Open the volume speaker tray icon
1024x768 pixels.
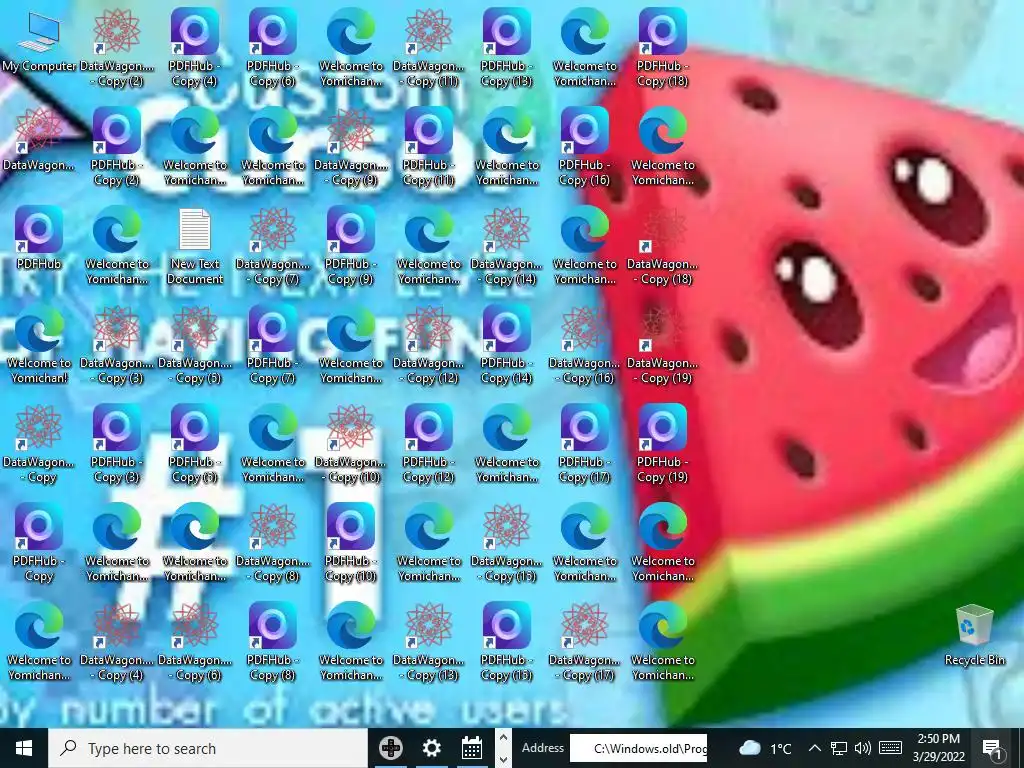coord(863,748)
